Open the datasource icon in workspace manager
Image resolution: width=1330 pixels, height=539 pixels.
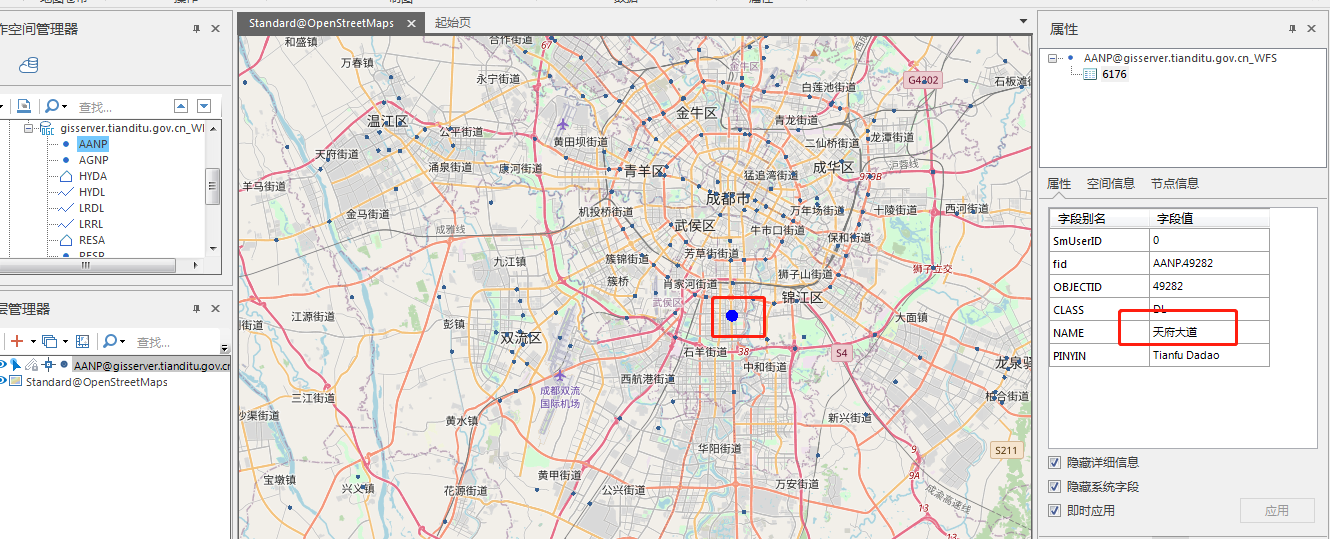29,66
